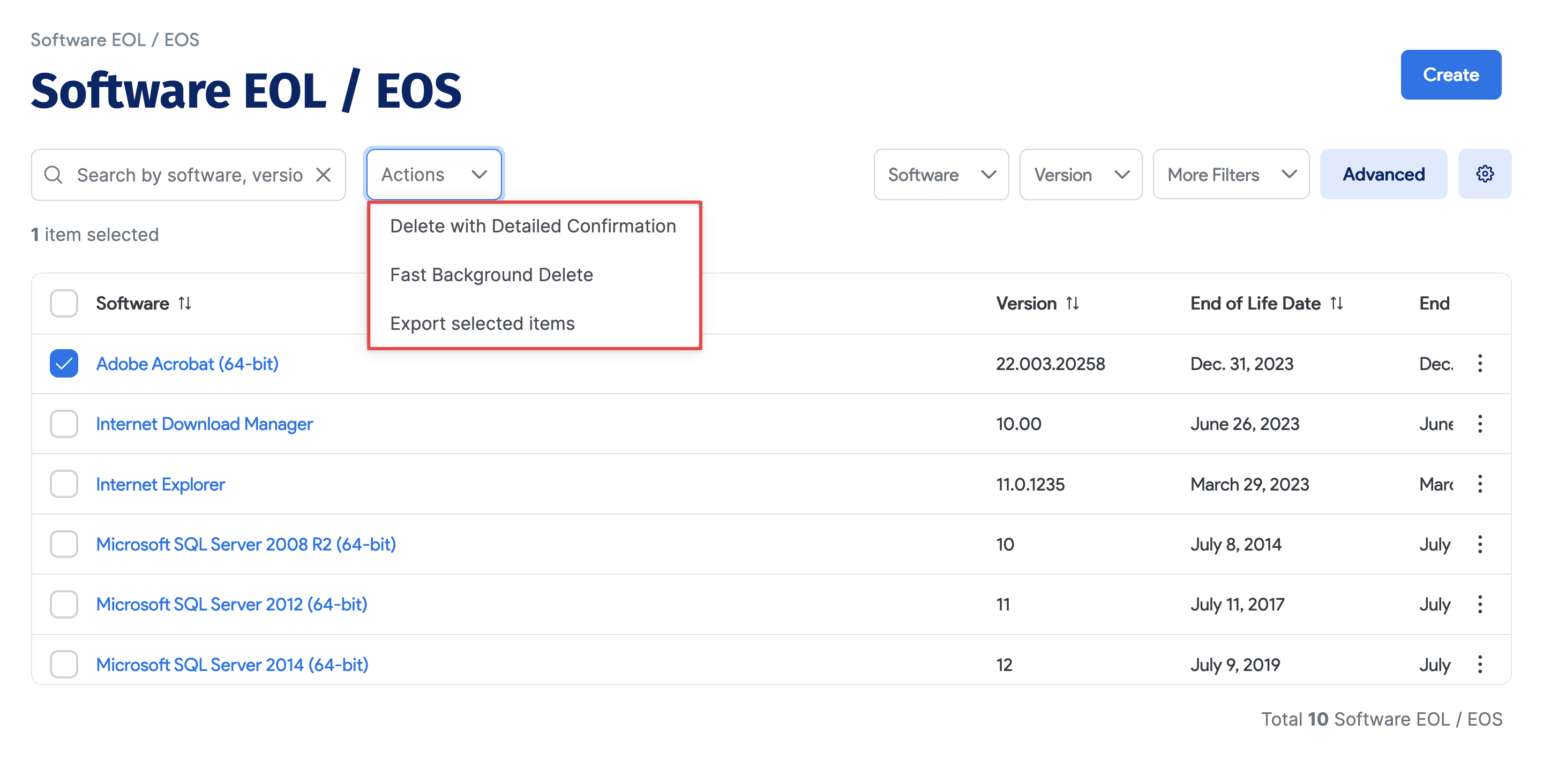Choose Export selected items action

point(482,323)
